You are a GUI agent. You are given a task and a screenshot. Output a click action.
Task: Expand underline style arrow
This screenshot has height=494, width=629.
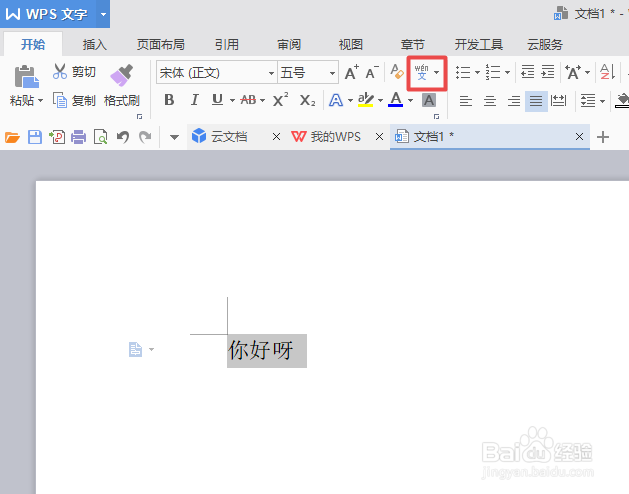tap(232, 100)
